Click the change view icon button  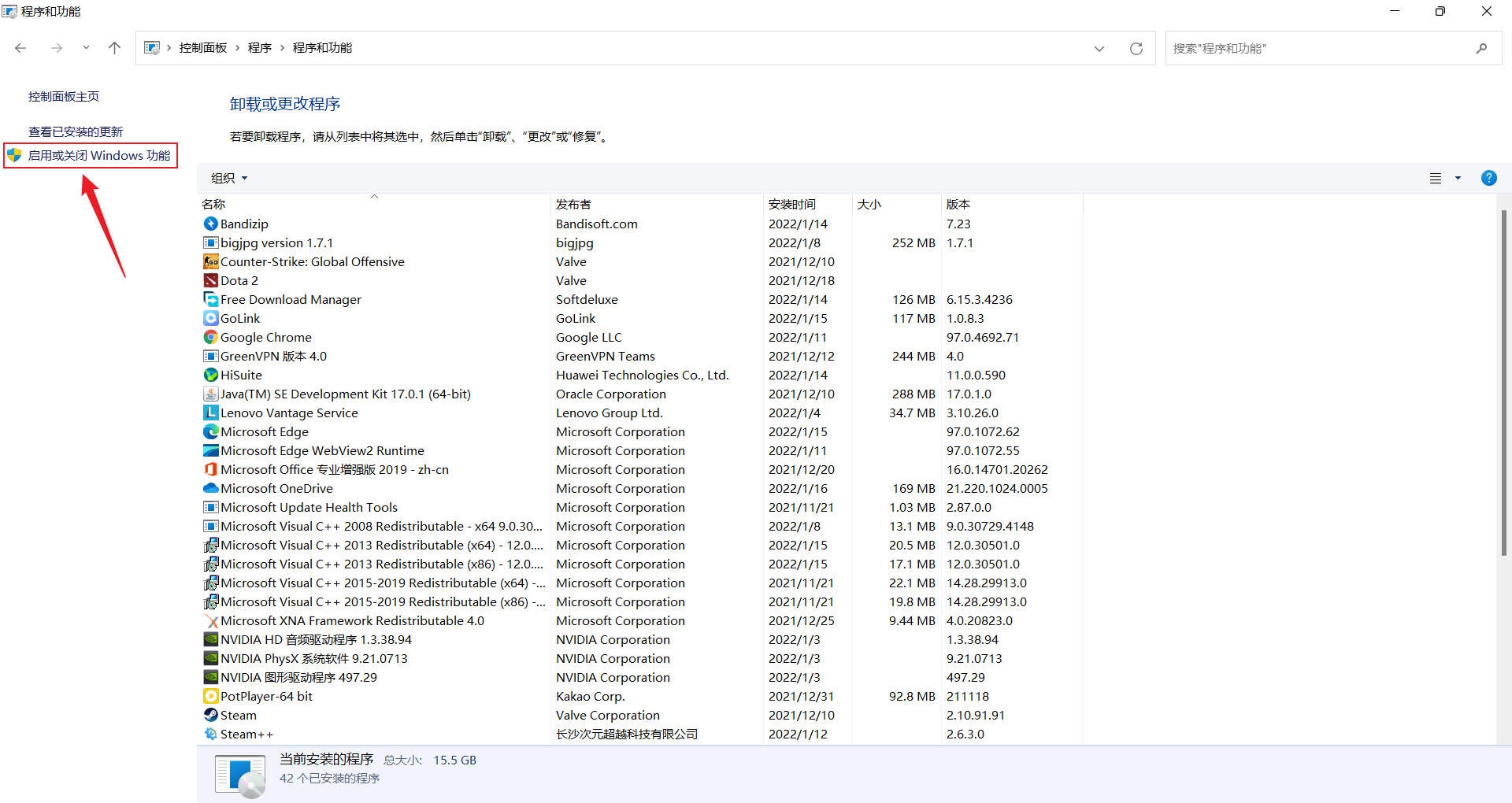(1436, 178)
